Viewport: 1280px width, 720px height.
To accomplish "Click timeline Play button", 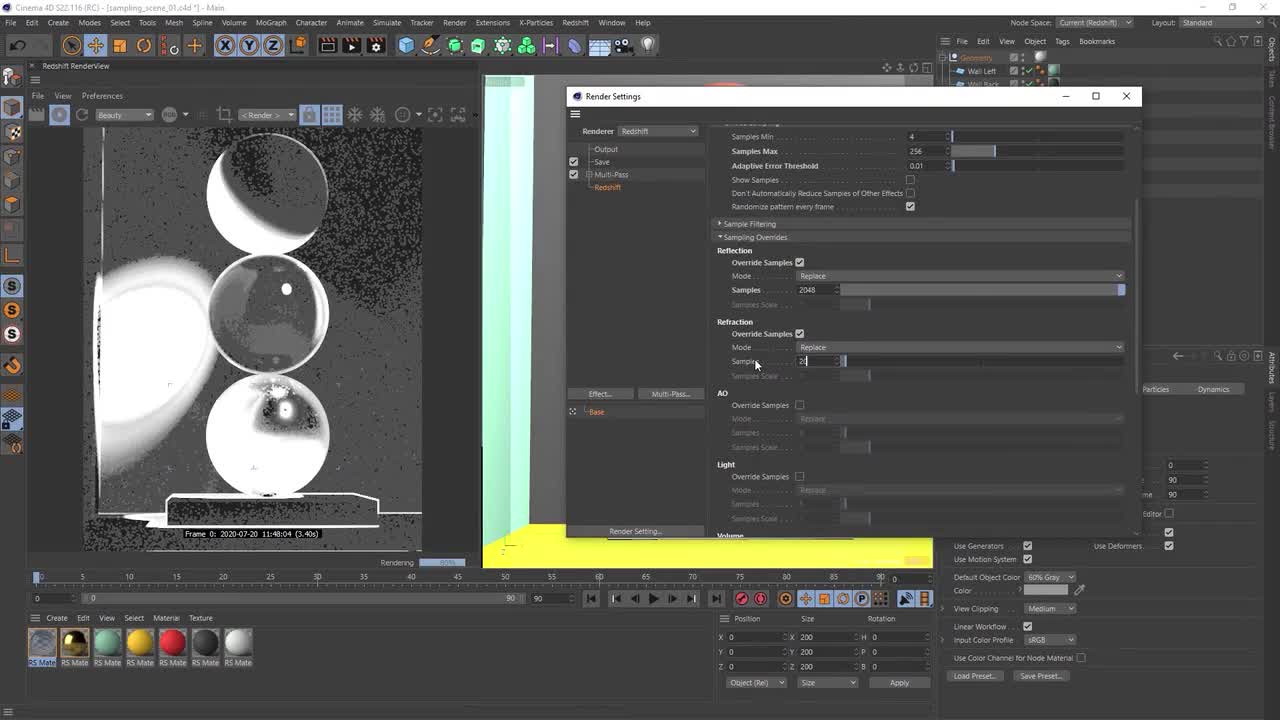I will (653, 599).
